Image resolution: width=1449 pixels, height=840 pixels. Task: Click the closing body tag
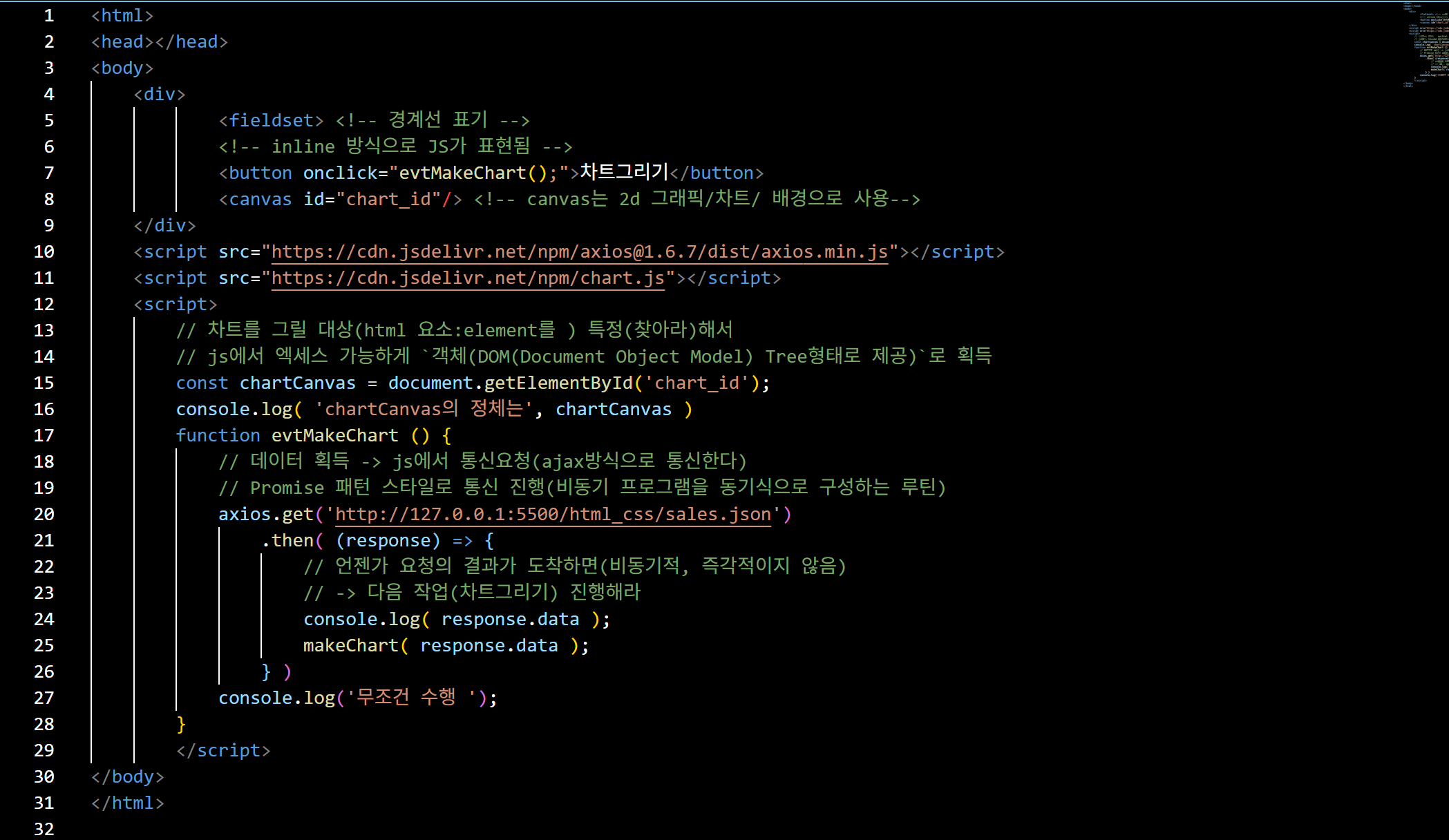[128, 777]
